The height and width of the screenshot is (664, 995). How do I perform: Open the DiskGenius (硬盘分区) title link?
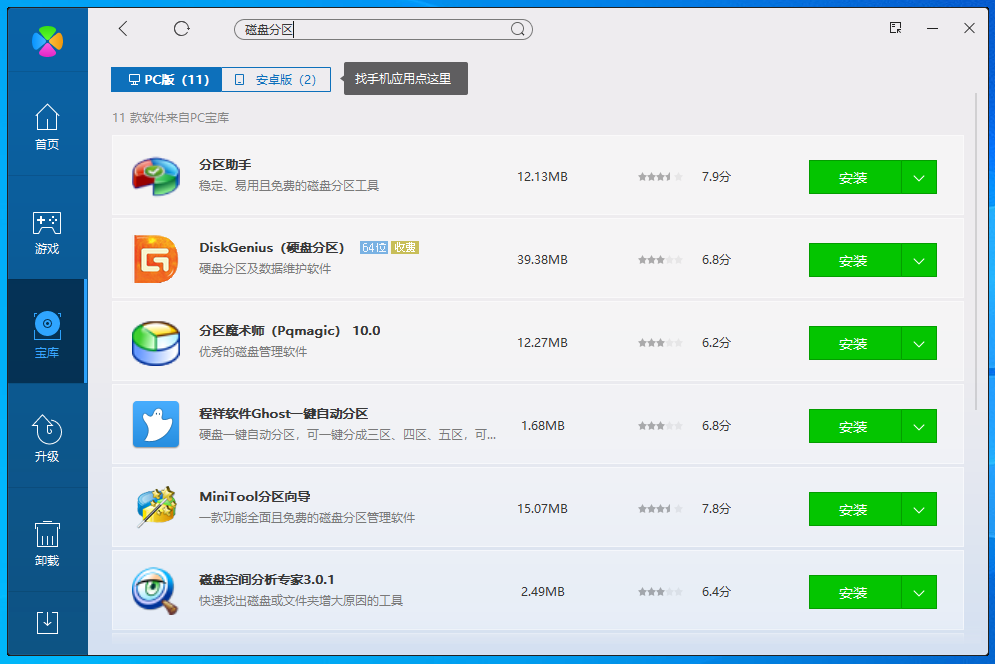272,248
